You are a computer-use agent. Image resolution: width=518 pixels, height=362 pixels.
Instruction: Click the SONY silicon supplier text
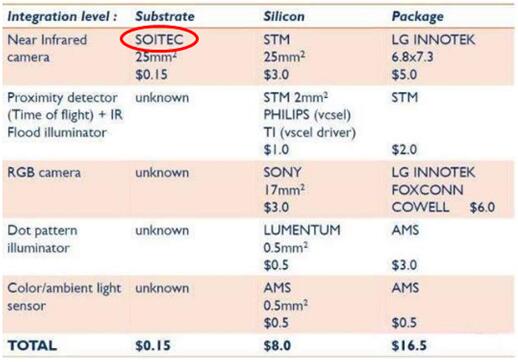point(282,173)
